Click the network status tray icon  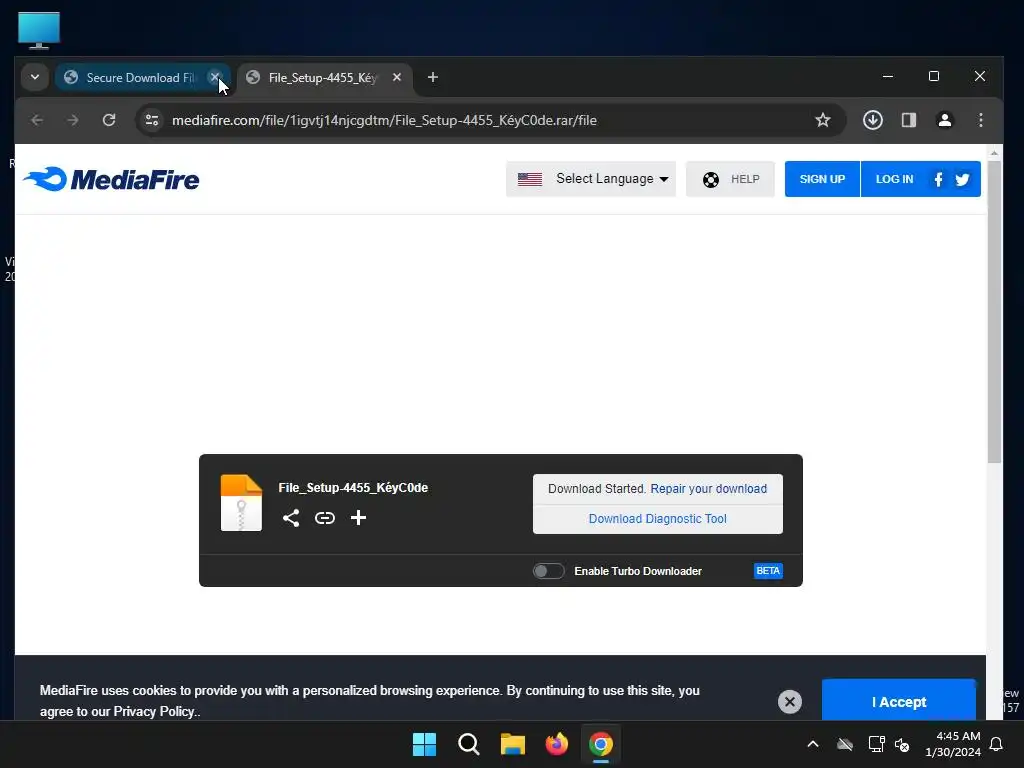point(876,744)
